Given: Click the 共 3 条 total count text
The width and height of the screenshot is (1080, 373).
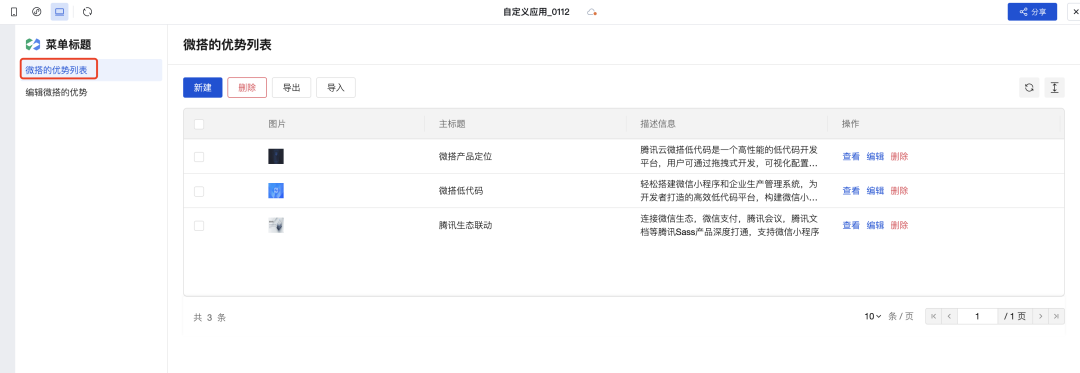Looking at the screenshot, I should [x=209, y=317].
